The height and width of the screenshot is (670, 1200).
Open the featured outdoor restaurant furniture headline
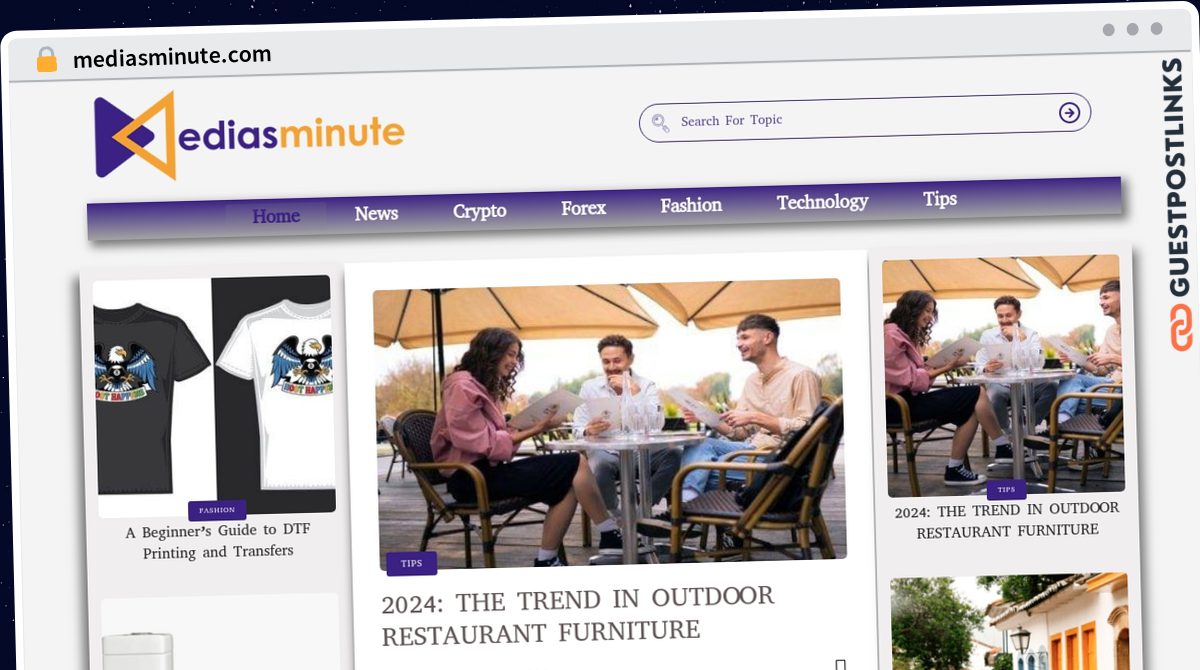pyautogui.click(x=578, y=615)
